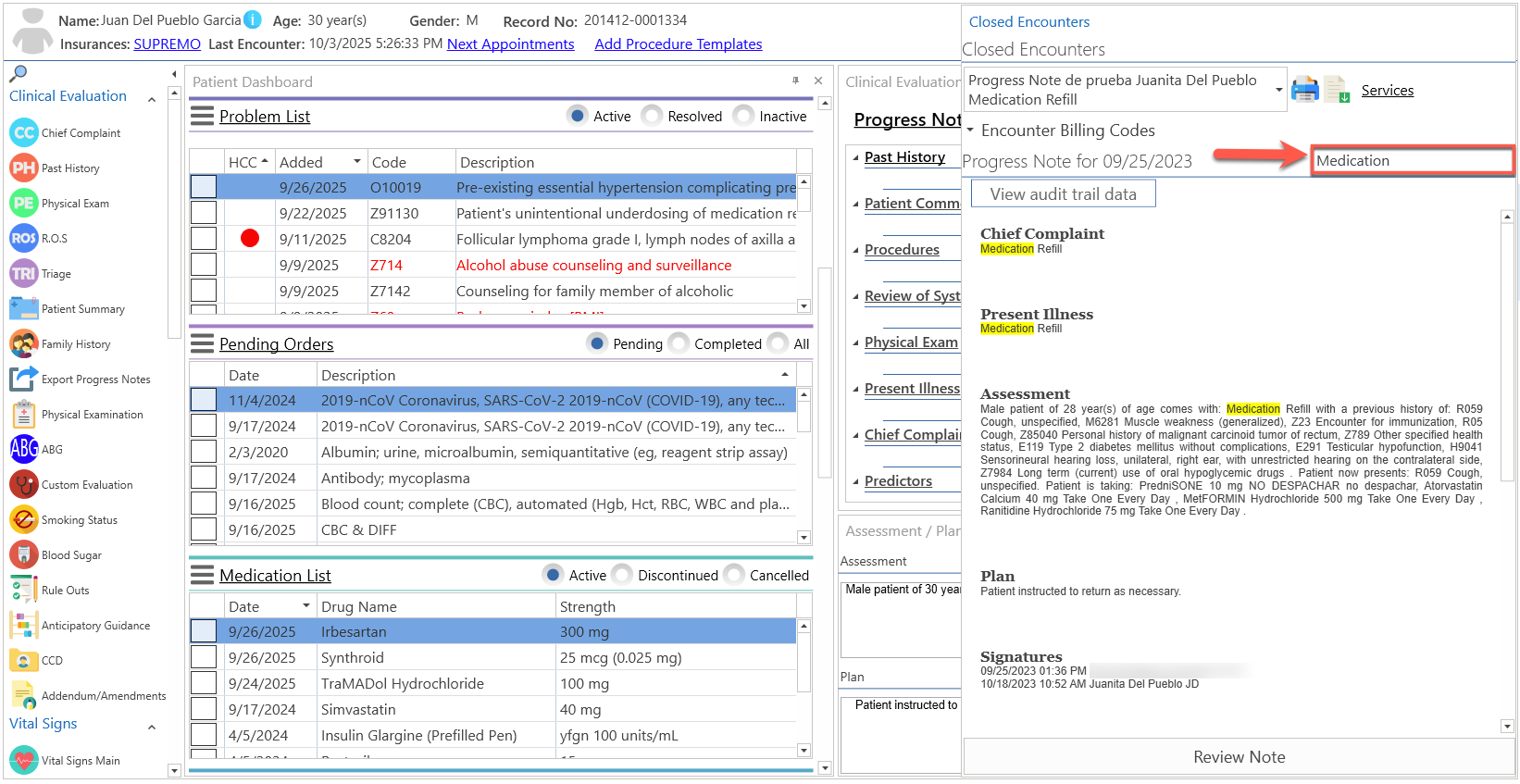
Task: Check the box for Synthroid medication
Action: pos(204,657)
